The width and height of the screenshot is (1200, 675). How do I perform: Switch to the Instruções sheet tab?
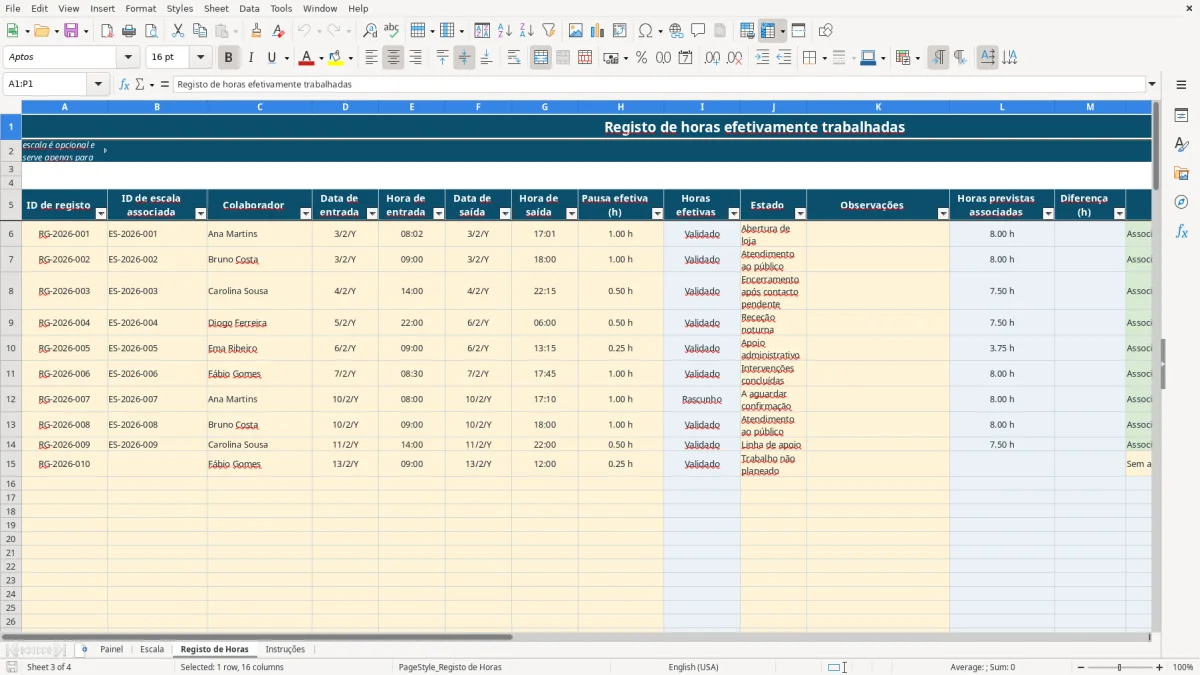(x=285, y=649)
